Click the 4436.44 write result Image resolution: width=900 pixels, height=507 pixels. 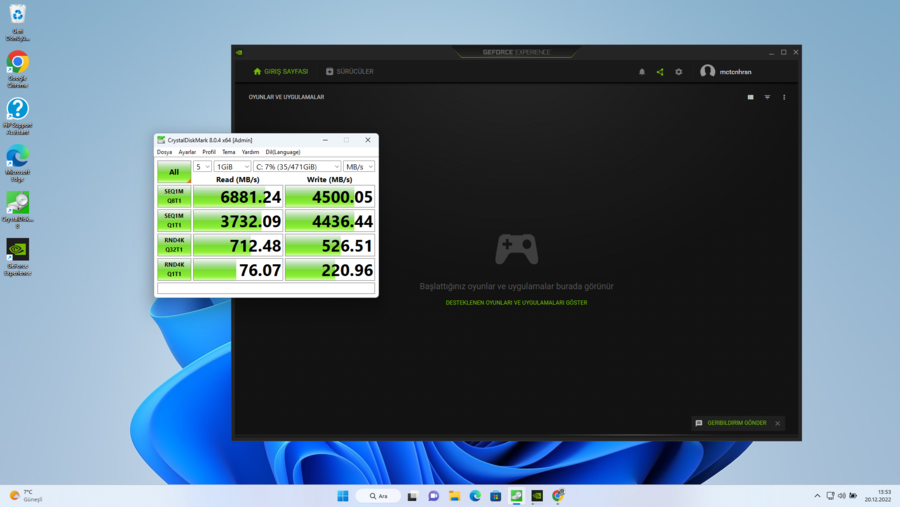coord(329,221)
